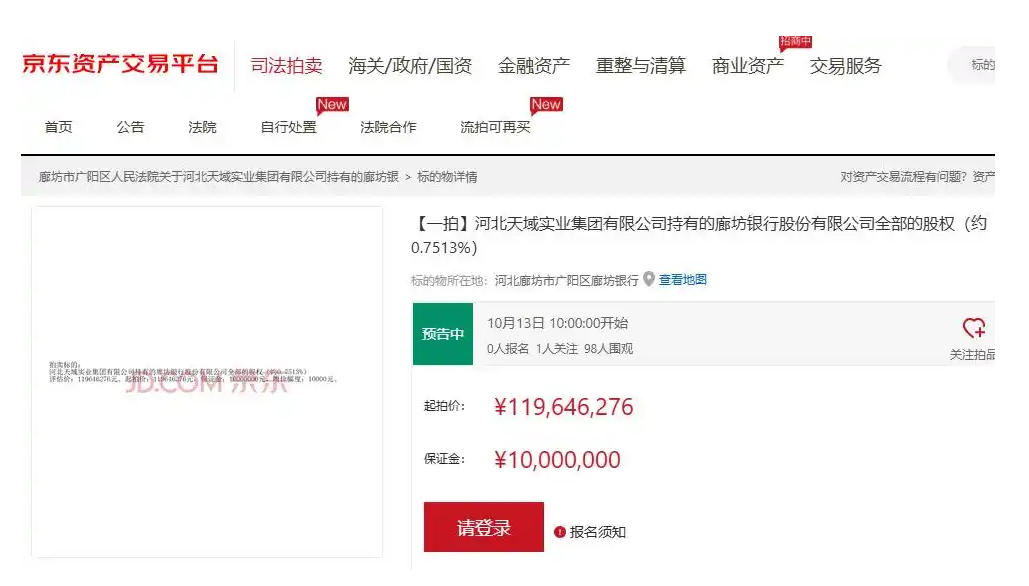
Task: Click the map pin location icon
Action: (x=648, y=279)
